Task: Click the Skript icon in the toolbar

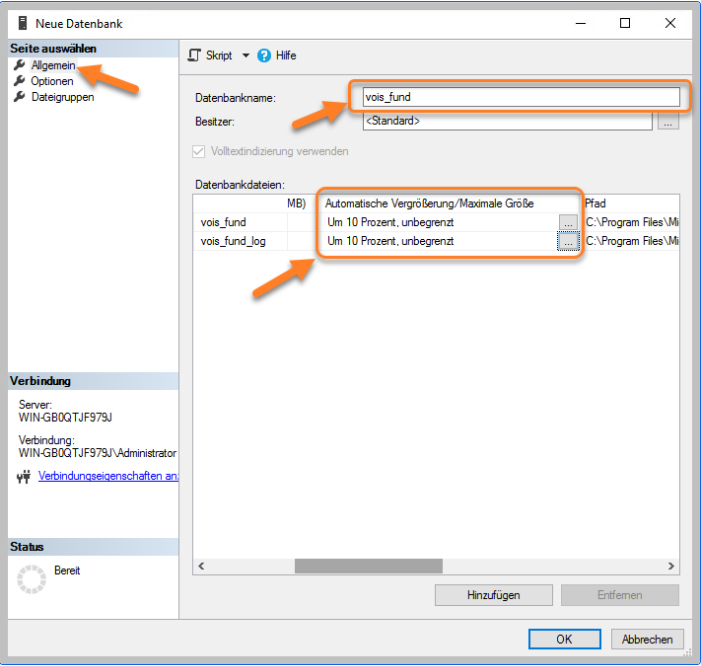Action: (x=194, y=55)
